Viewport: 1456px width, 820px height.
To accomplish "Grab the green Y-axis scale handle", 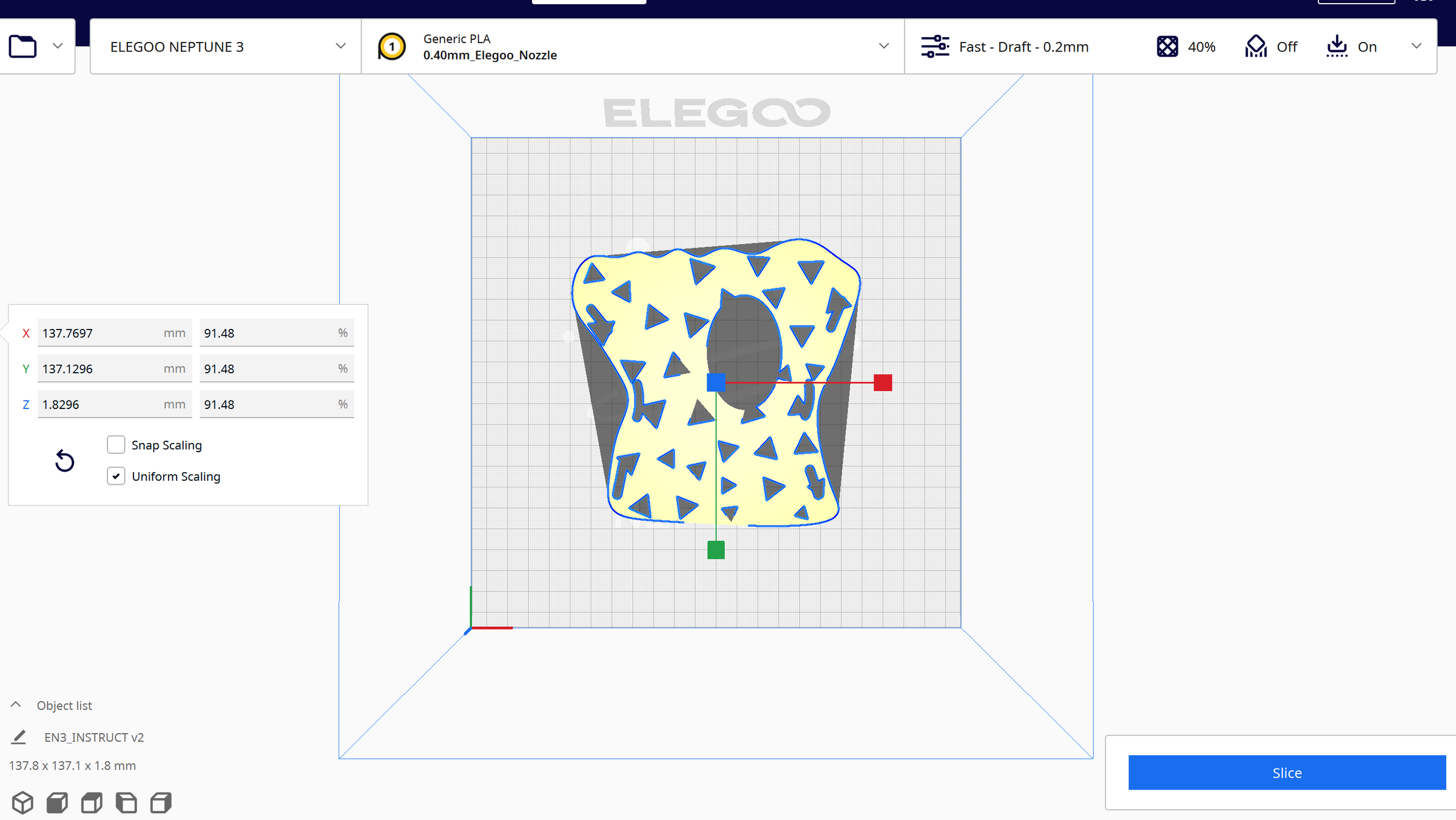I will 716,550.
